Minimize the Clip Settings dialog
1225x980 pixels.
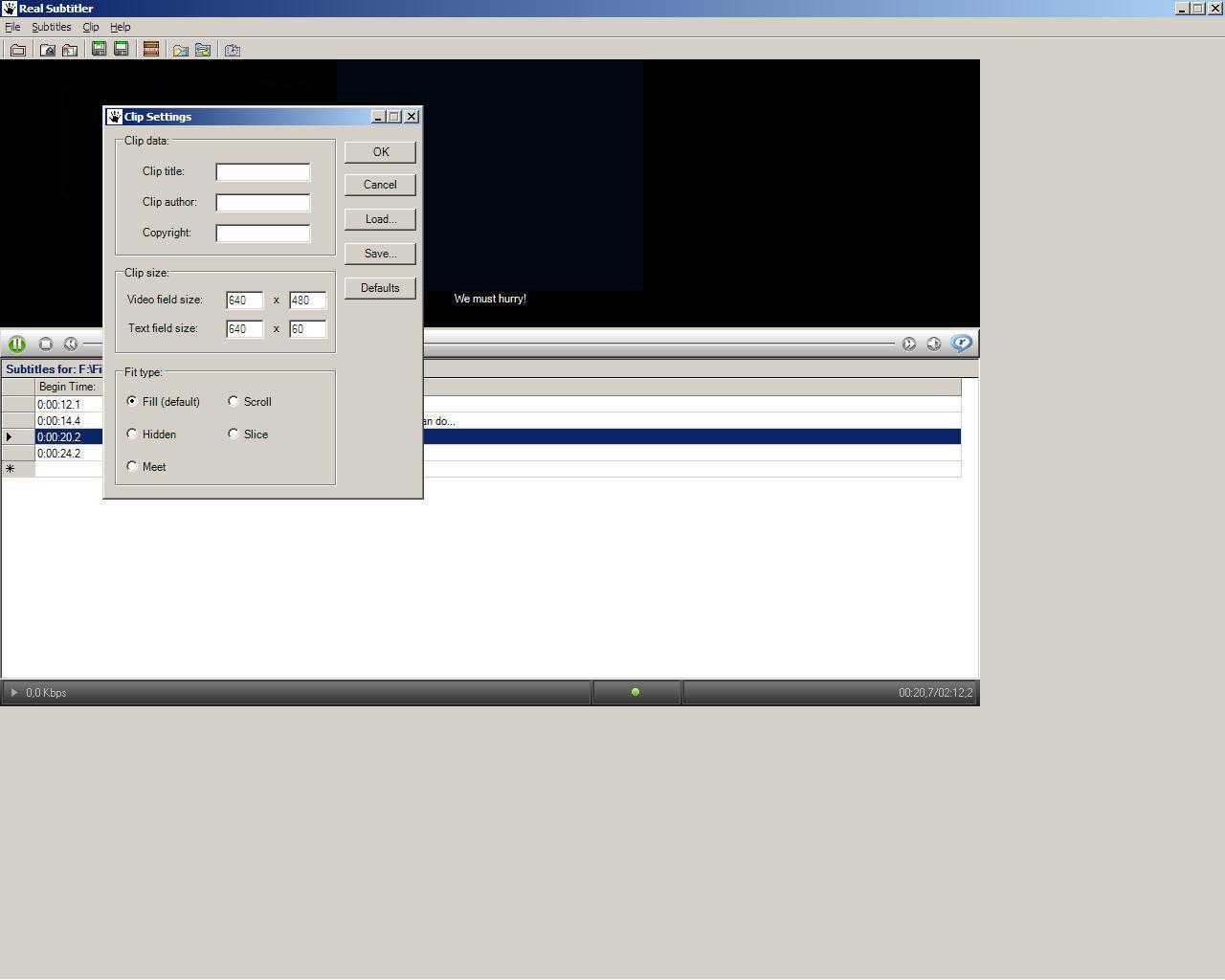pyautogui.click(x=378, y=117)
